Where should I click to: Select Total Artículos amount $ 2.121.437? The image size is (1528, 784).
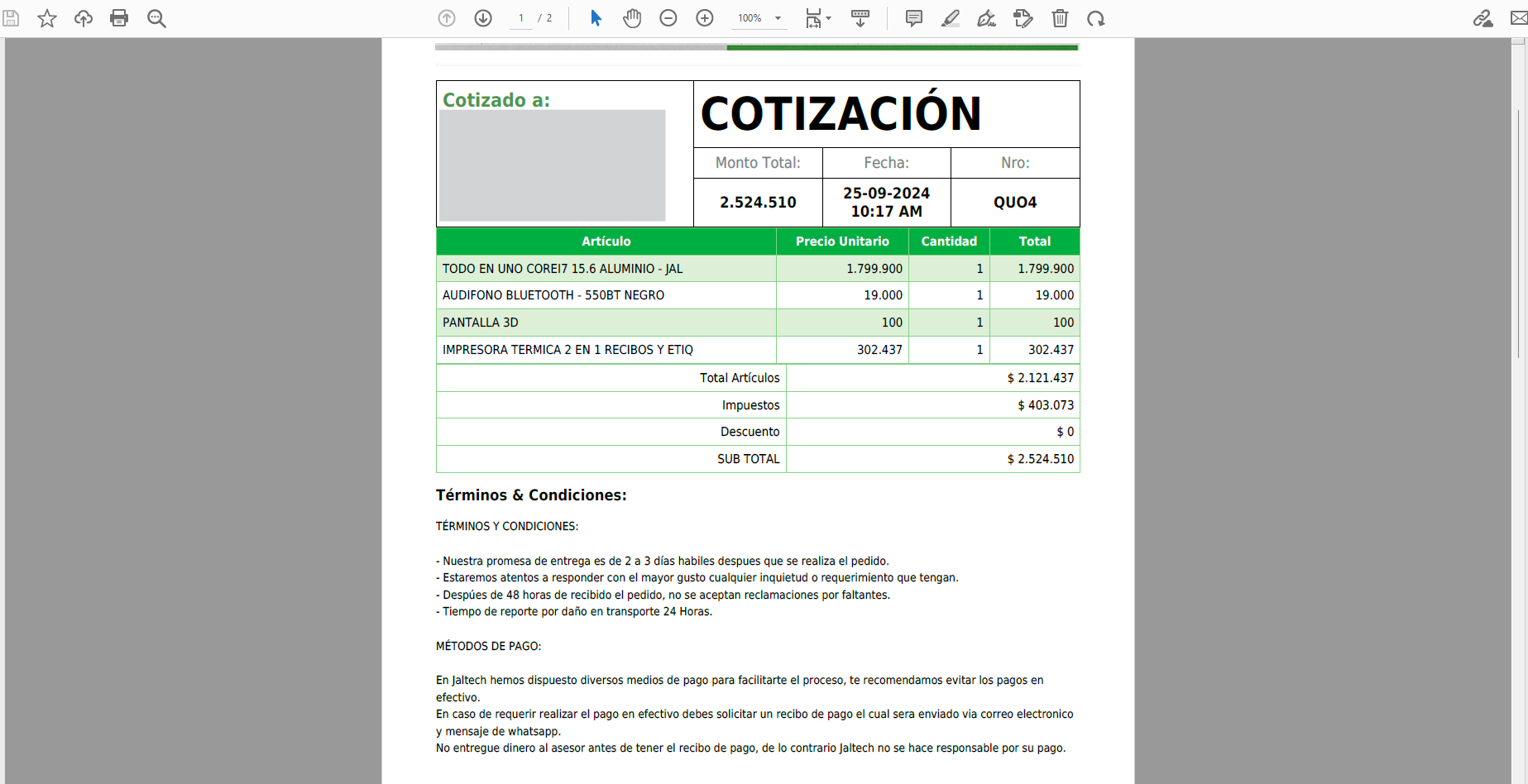coord(1040,378)
